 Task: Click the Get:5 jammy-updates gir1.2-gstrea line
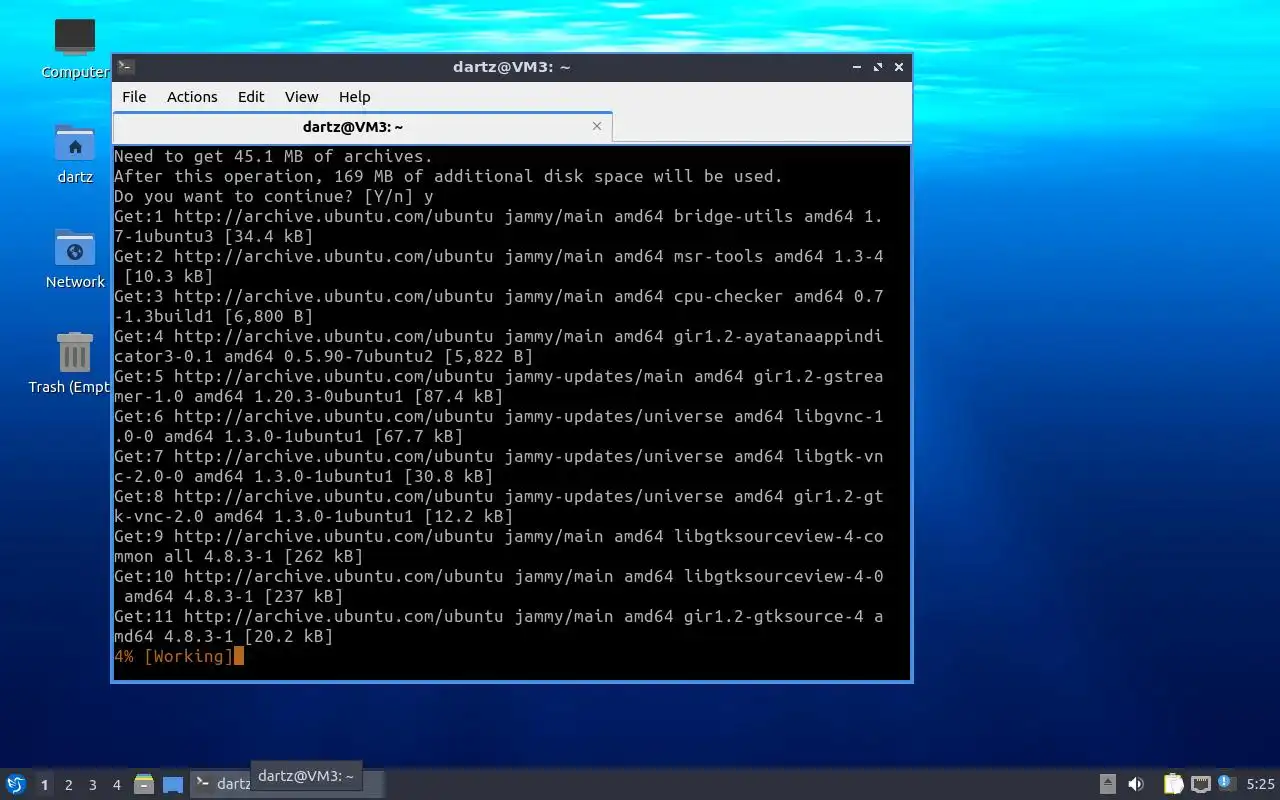click(x=498, y=386)
